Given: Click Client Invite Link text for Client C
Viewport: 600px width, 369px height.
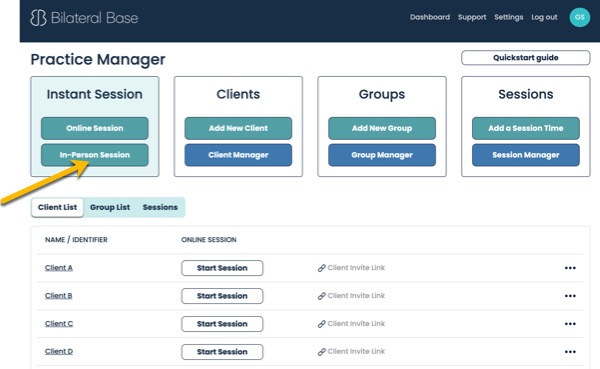Looking at the screenshot, I should (356, 323).
